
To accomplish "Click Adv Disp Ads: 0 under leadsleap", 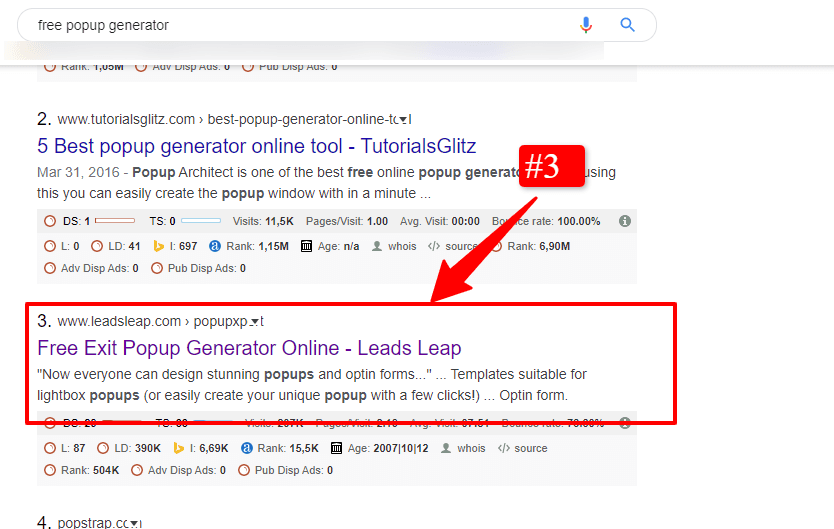I will pos(187,470).
